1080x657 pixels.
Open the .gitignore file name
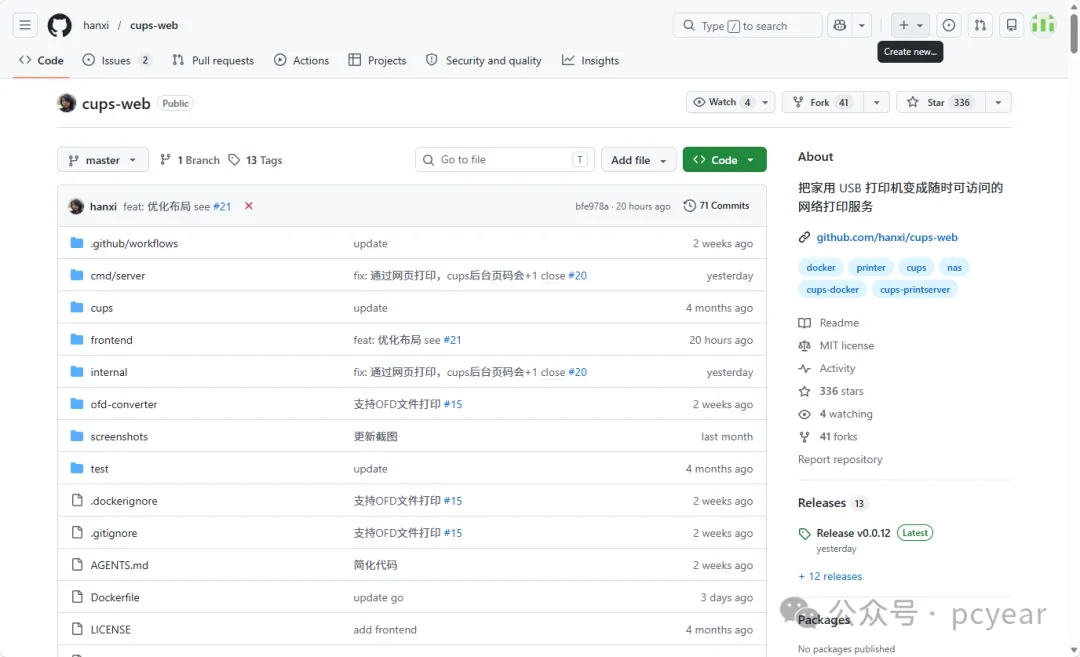[x=114, y=533]
